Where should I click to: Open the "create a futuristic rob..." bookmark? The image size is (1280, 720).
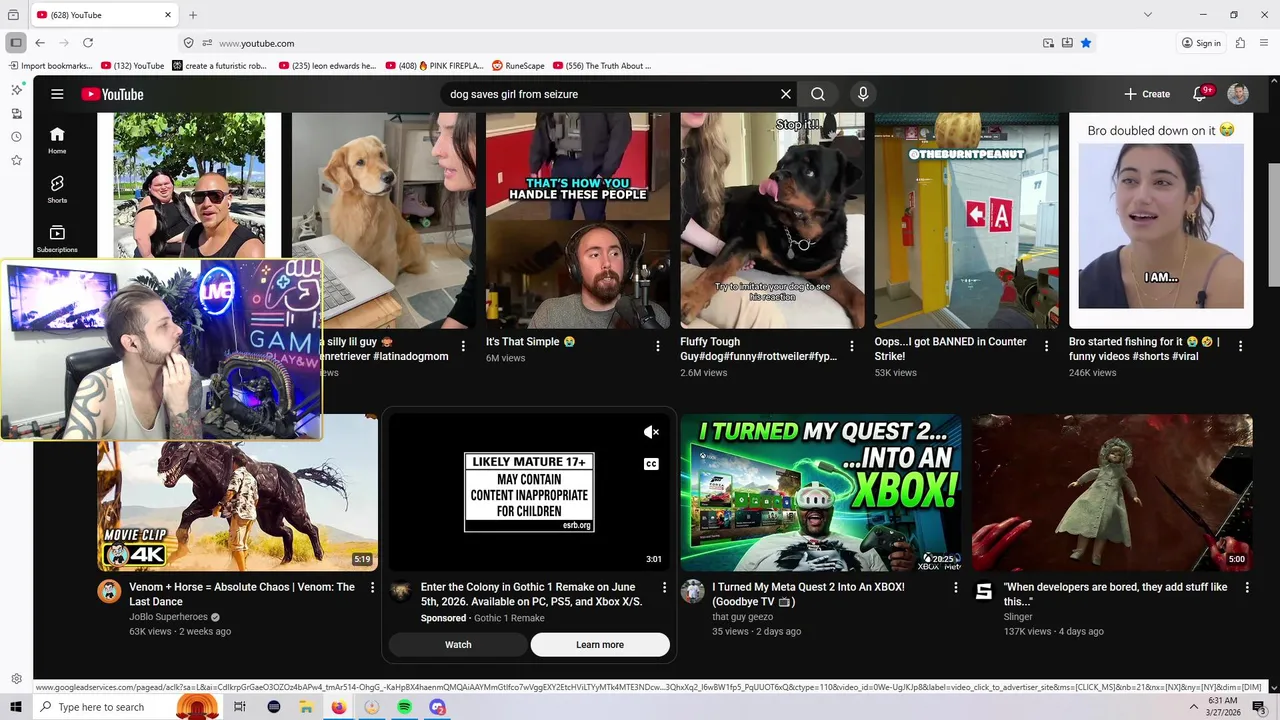pyautogui.click(x=220, y=66)
